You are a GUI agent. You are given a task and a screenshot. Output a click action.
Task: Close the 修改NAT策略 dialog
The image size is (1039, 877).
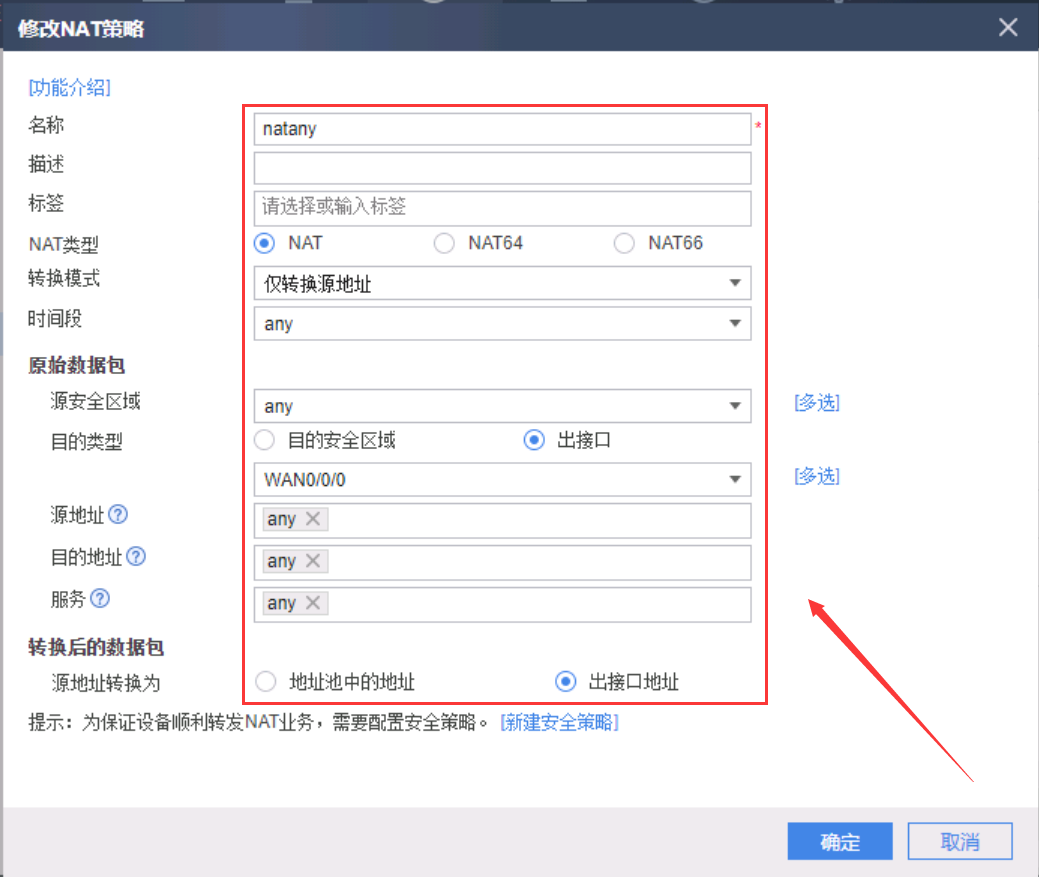1008,27
